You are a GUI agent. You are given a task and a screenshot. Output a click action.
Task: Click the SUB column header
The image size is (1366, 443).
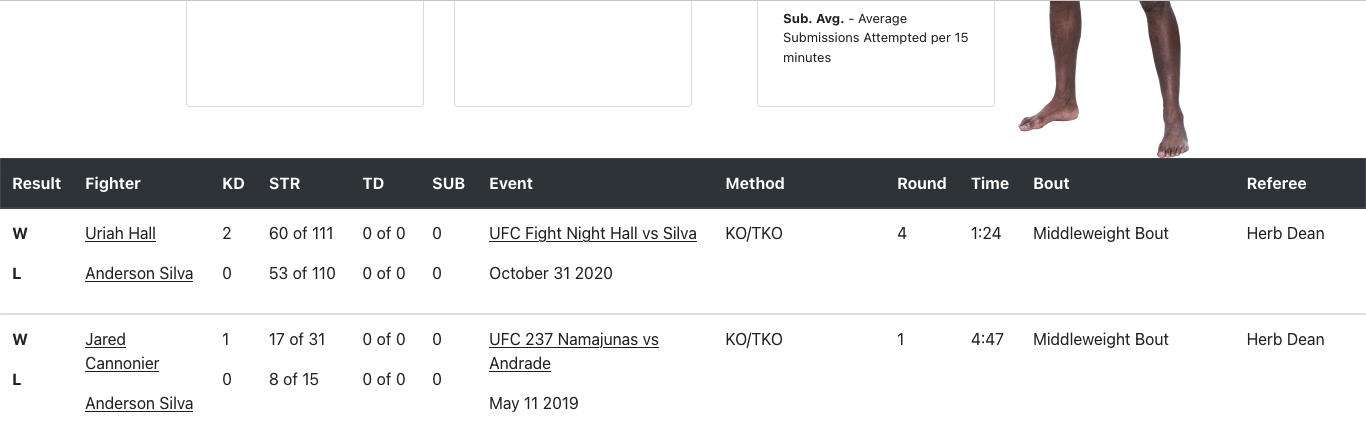pyautogui.click(x=448, y=183)
